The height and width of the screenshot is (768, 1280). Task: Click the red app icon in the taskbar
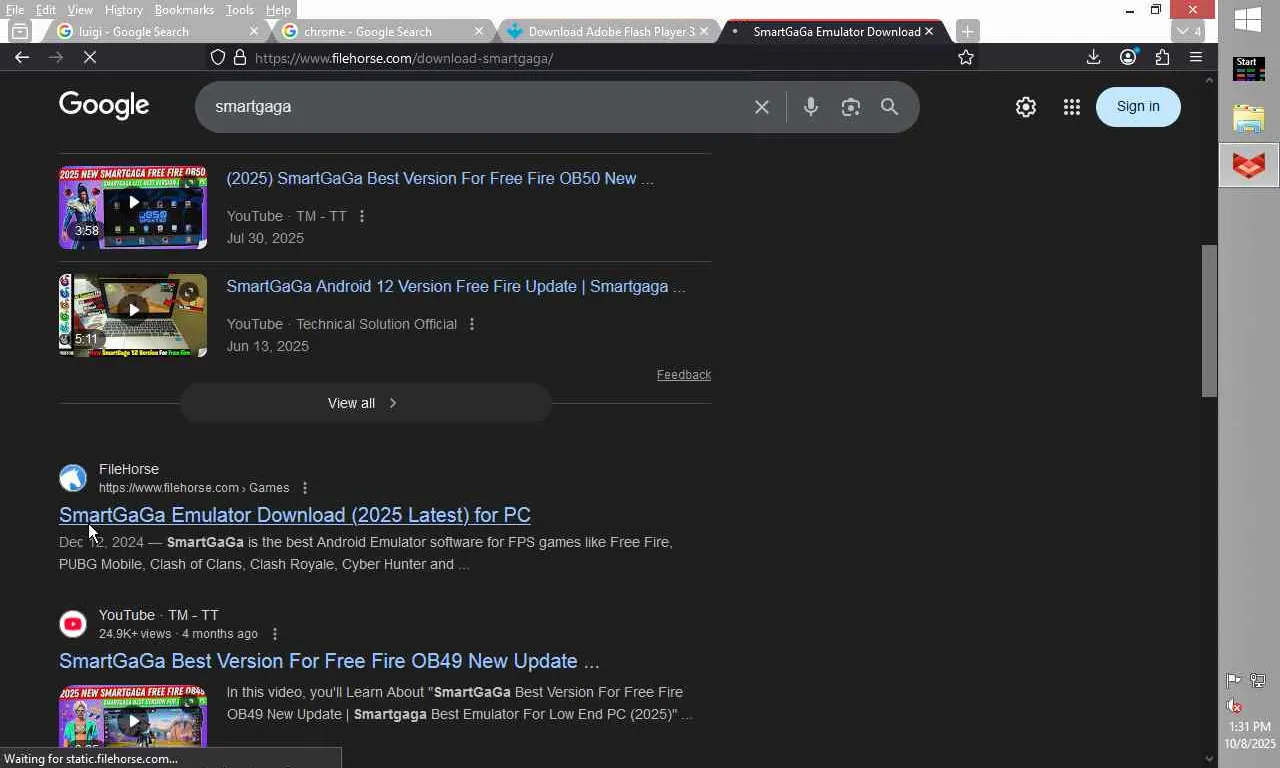(x=1249, y=165)
